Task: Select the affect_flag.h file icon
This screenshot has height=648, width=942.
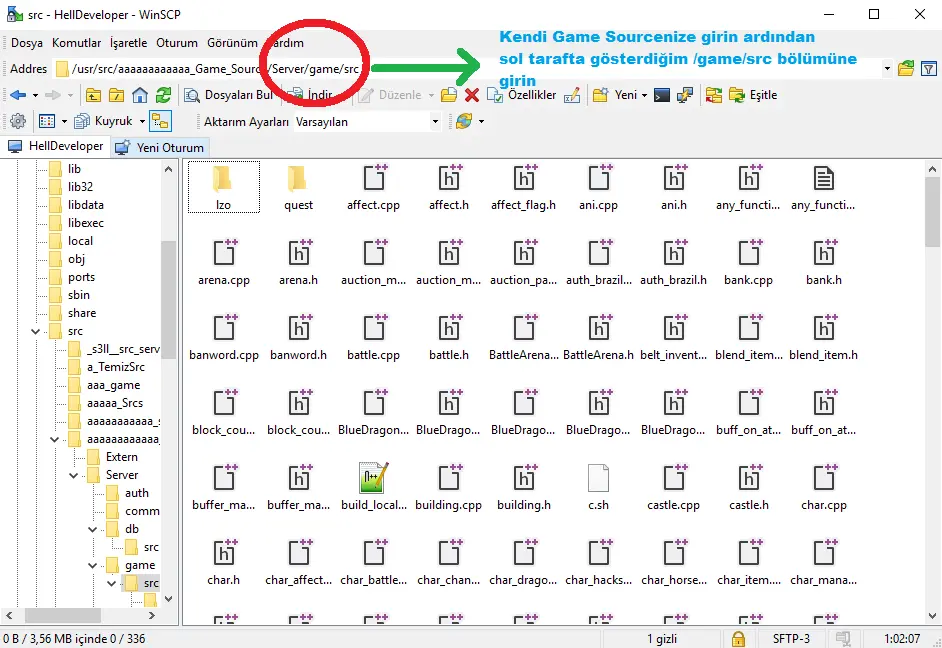Action: [524, 178]
